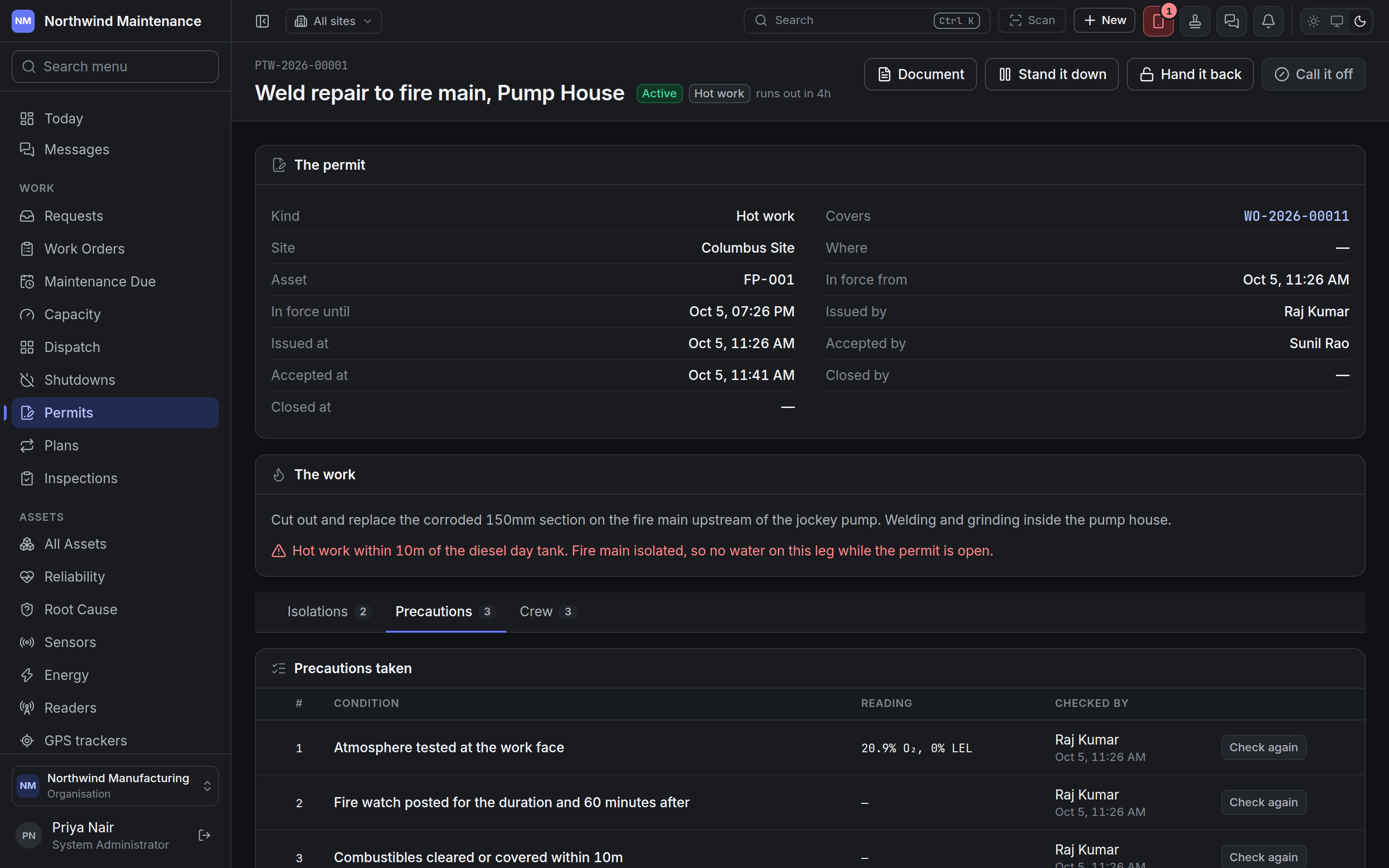This screenshot has height=868, width=1389.
Task: Switch to light theme sun icon
Action: coord(1313,21)
